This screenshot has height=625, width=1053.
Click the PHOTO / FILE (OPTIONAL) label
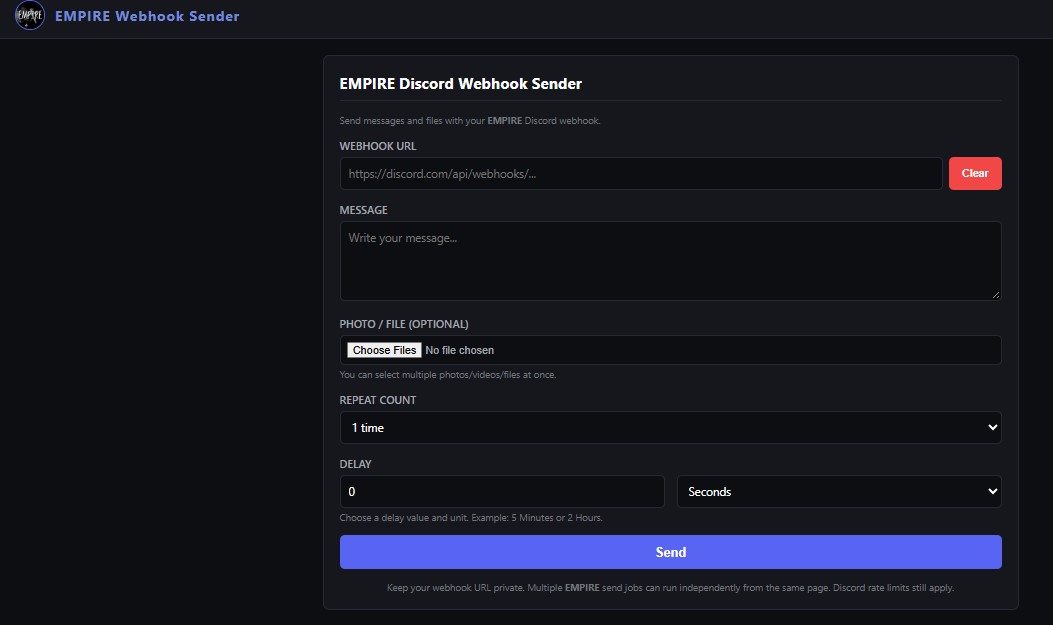404,324
